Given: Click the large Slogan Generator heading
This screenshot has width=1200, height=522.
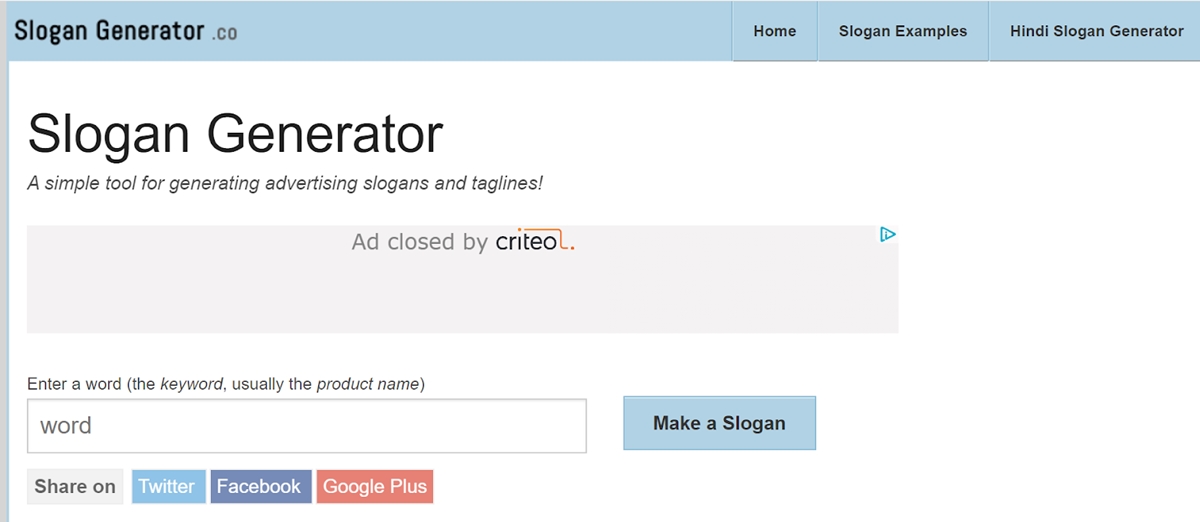Looking at the screenshot, I should 235,134.
